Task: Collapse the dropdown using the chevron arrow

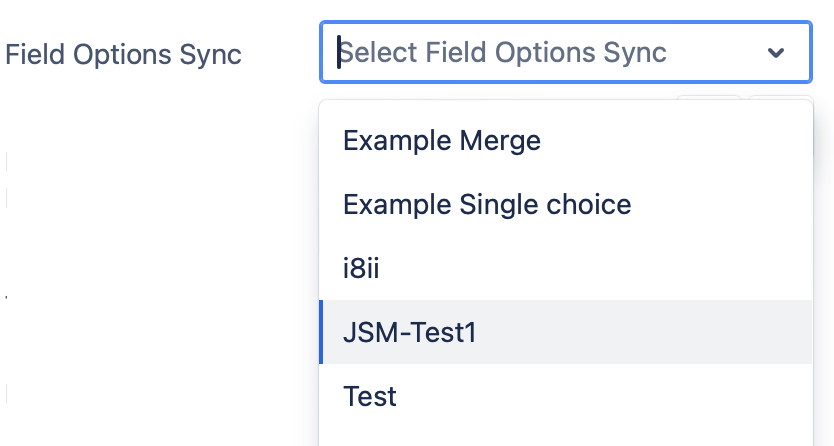Action: (776, 53)
